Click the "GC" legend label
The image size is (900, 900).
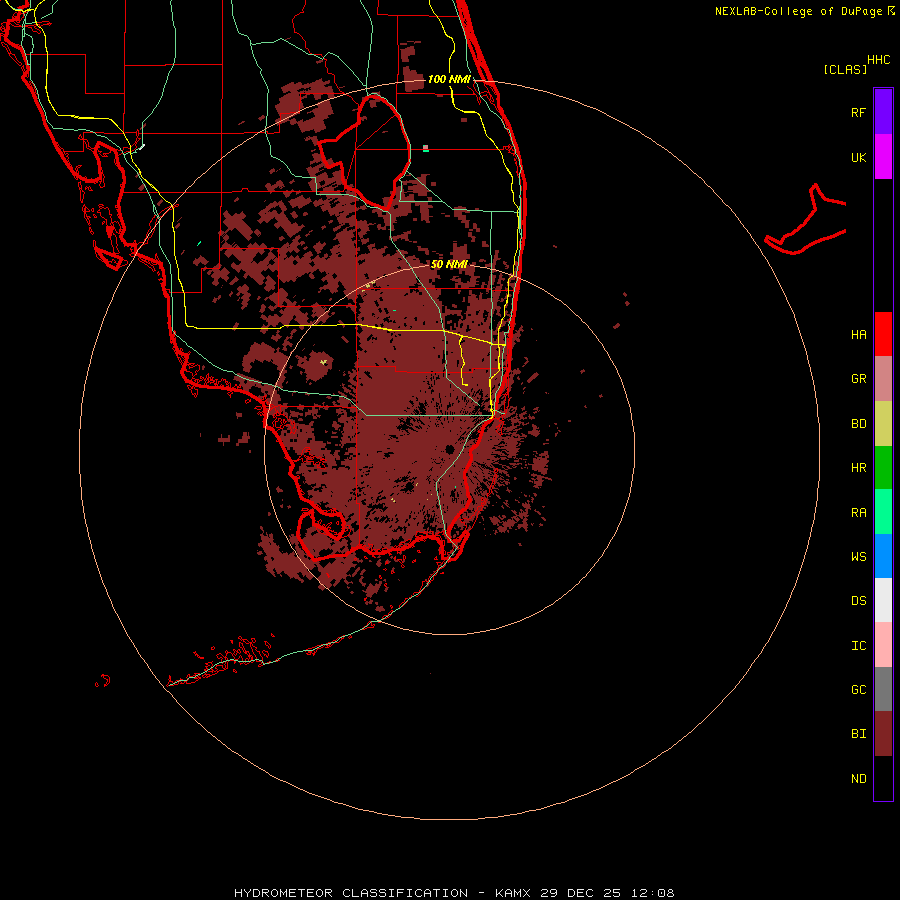click(858, 690)
